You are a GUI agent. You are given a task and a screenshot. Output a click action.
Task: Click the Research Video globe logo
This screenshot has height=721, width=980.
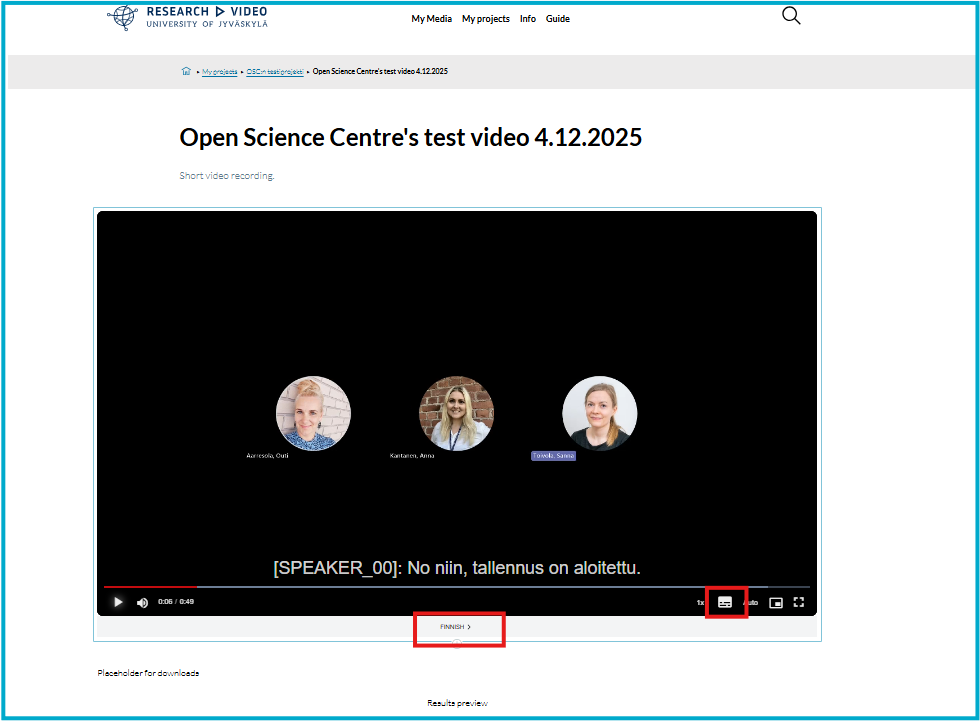tap(123, 17)
